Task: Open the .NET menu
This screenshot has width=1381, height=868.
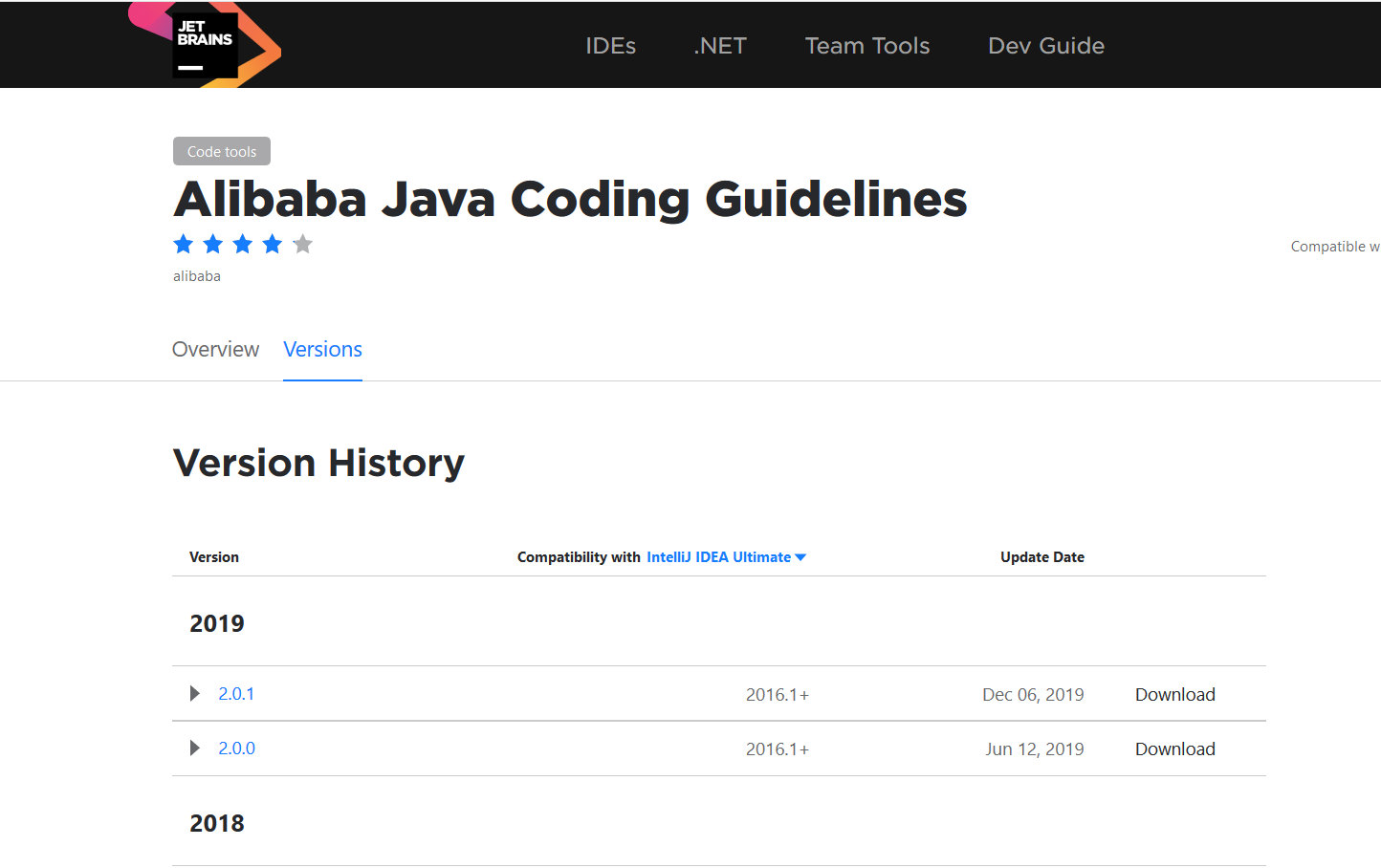Action: tap(720, 46)
